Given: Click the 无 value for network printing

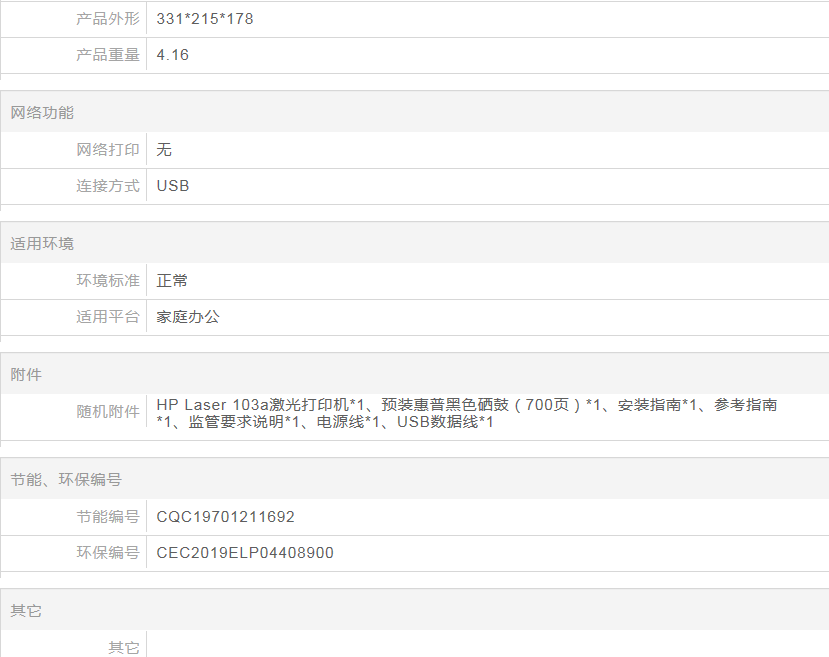Looking at the screenshot, I should tap(165, 150).
